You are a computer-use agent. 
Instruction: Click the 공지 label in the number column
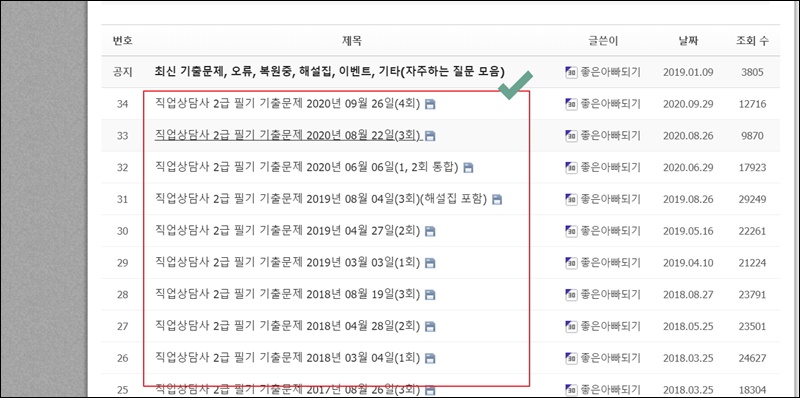[x=122, y=72]
